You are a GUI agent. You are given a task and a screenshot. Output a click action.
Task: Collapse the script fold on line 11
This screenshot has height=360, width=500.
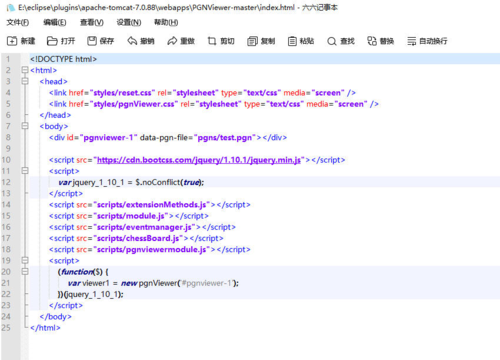(25, 171)
